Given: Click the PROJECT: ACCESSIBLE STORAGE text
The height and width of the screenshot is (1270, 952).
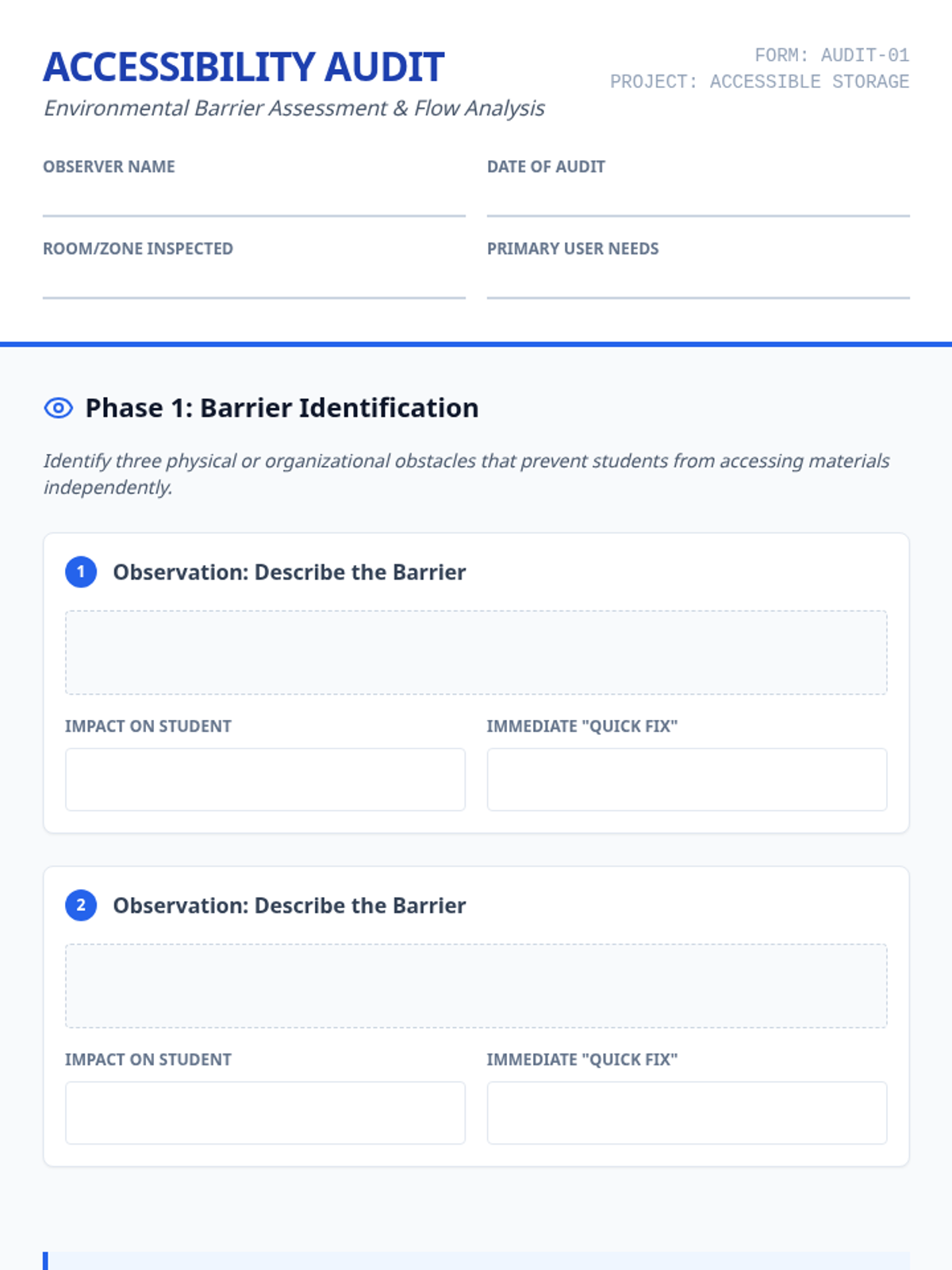Looking at the screenshot, I should (759, 82).
